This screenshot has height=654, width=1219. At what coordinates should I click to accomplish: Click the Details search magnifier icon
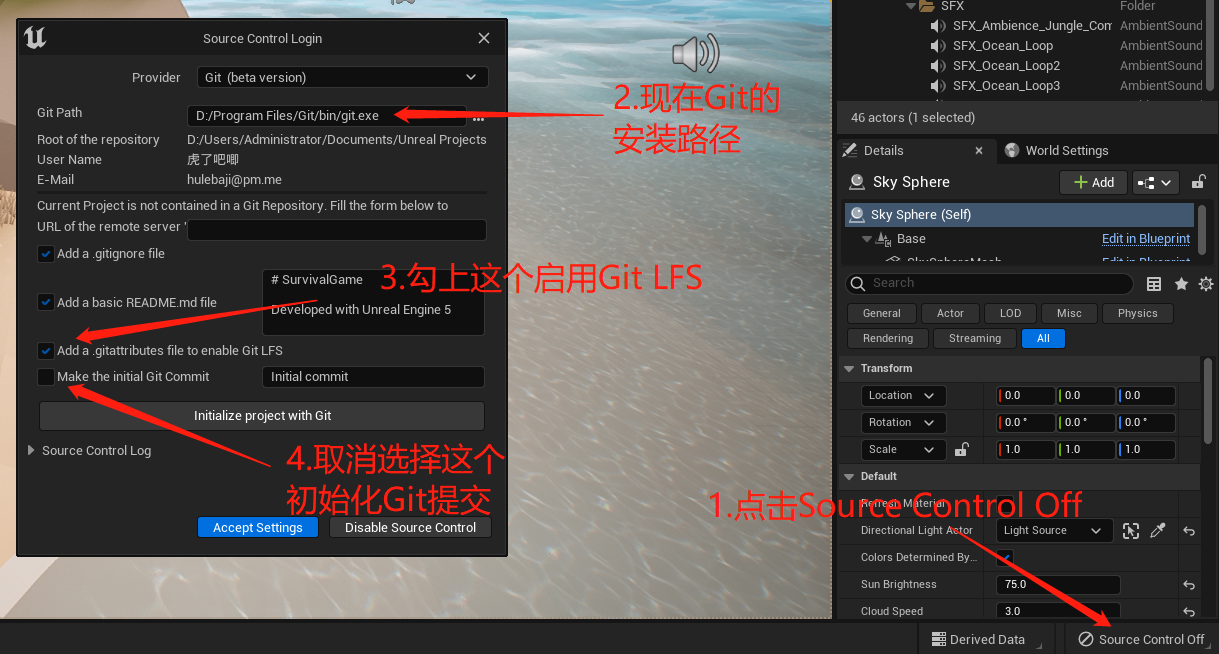pyautogui.click(x=858, y=284)
